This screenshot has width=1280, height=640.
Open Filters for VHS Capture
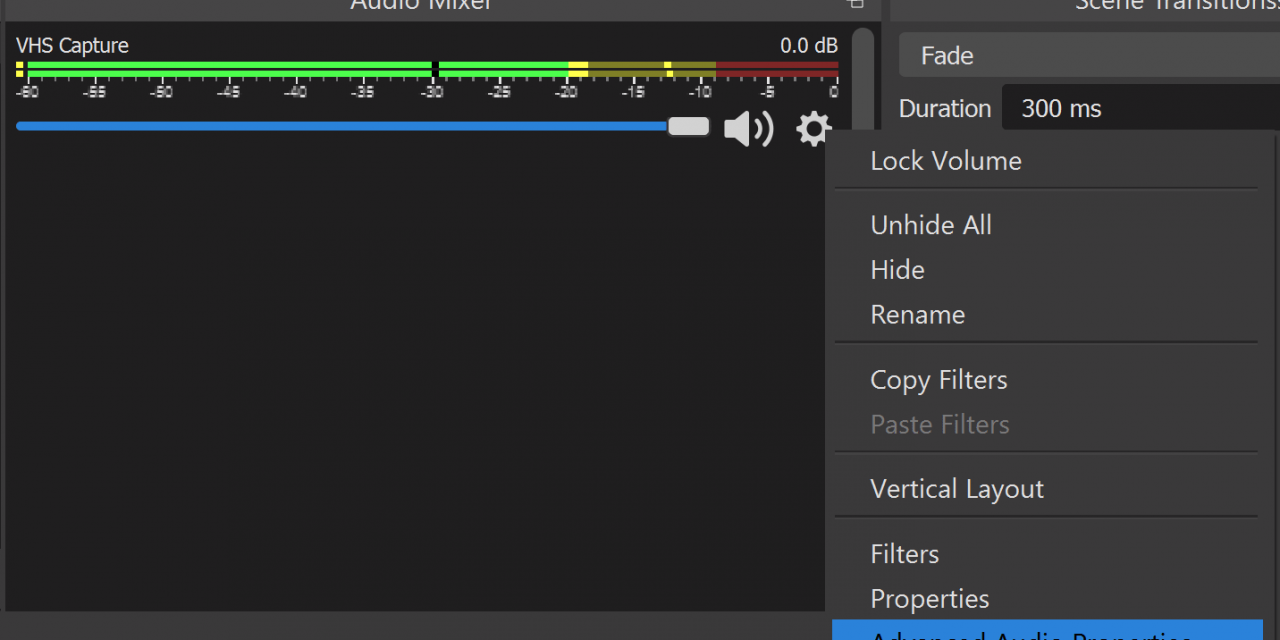point(905,554)
